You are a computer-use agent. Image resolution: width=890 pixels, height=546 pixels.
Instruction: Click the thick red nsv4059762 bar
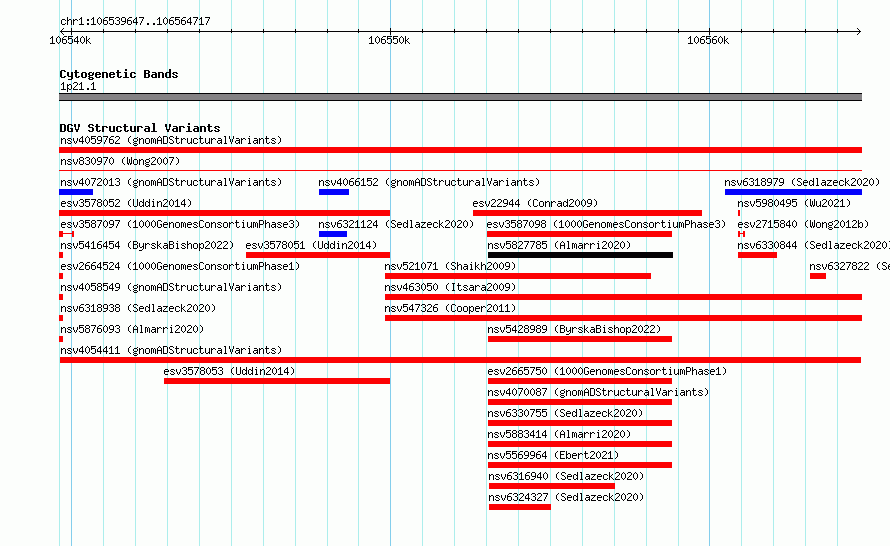click(x=460, y=150)
